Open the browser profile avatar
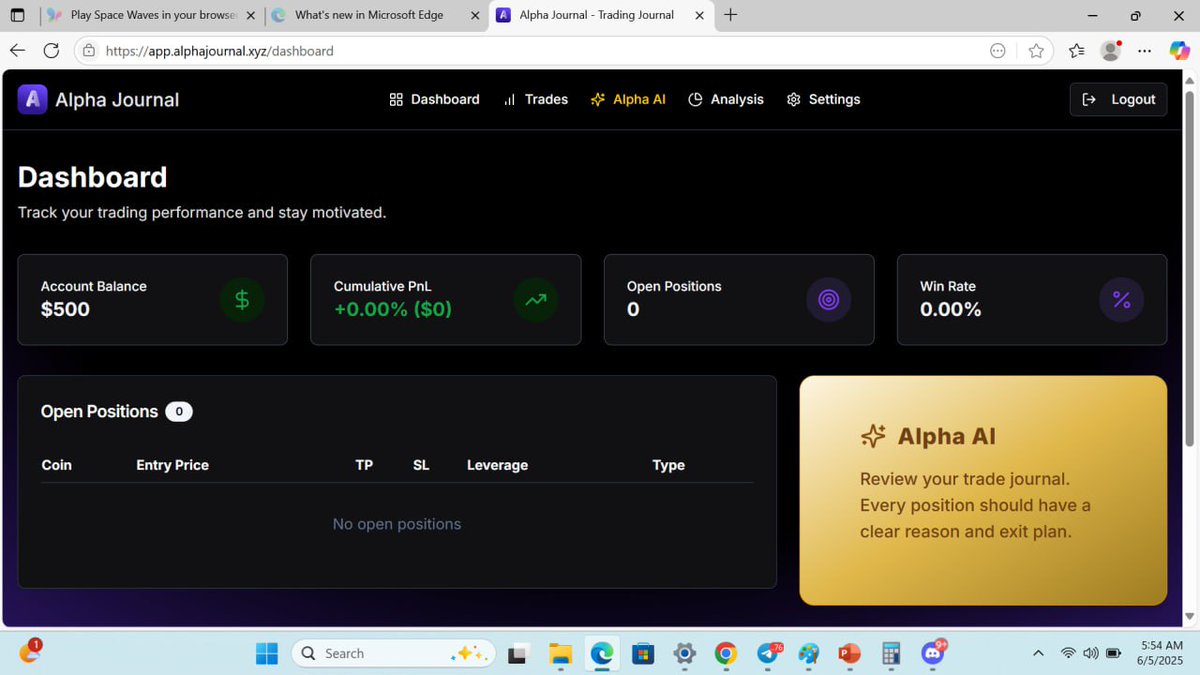Image resolution: width=1200 pixels, height=675 pixels. (x=1110, y=50)
